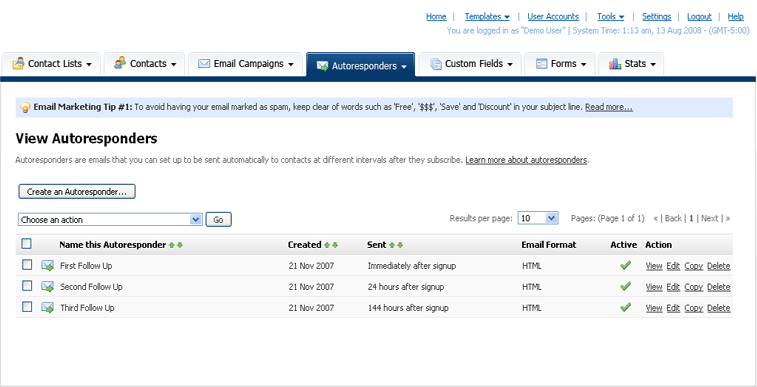Click the Second Follow Up active checkmark

tap(626, 286)
